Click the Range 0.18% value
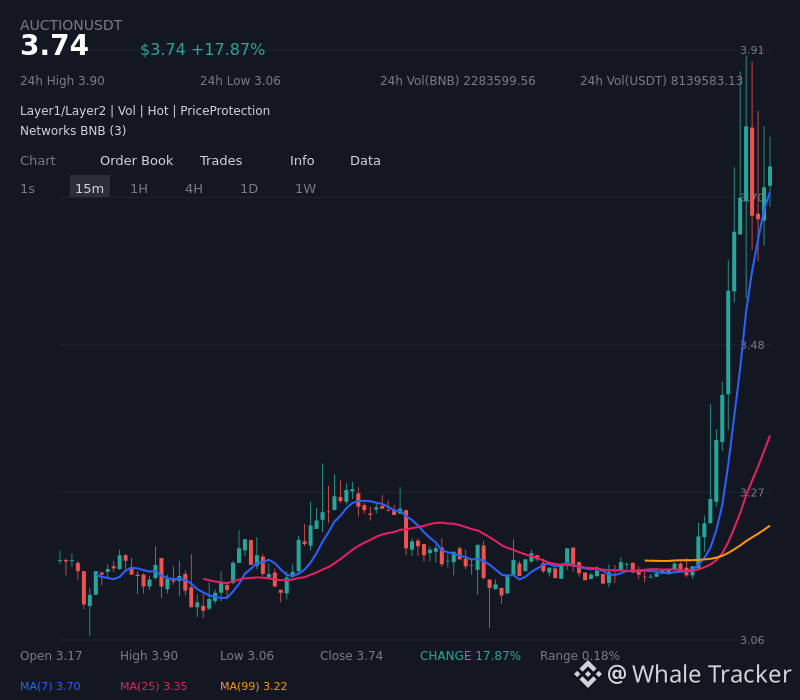The image size is (800, 700). [x=580, y=656]
